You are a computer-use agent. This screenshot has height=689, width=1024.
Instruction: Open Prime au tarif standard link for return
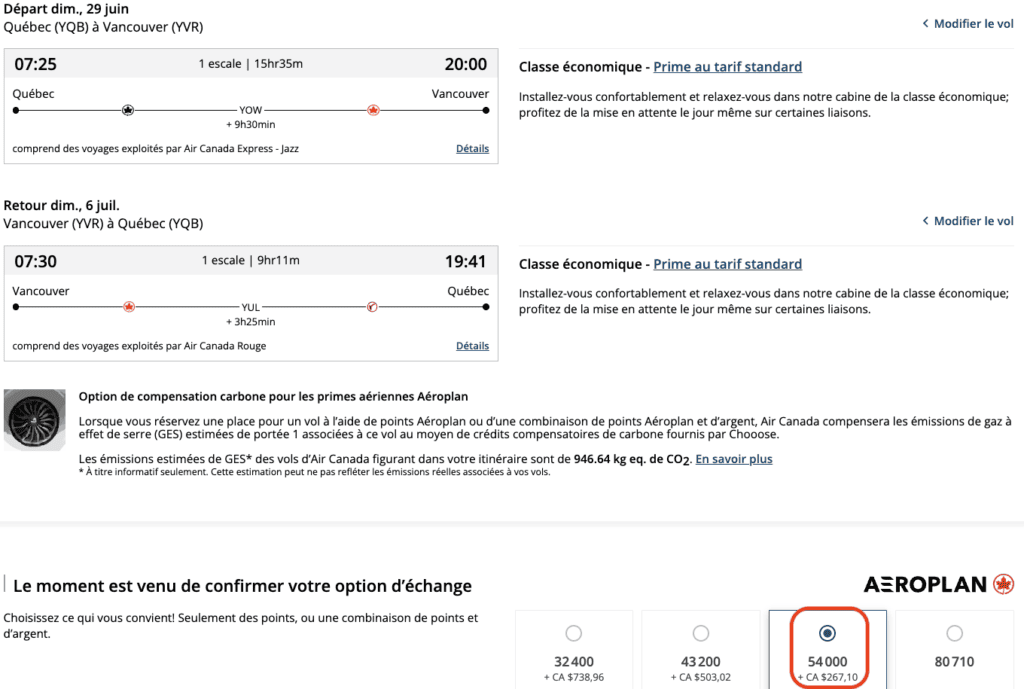coord(727,264)
